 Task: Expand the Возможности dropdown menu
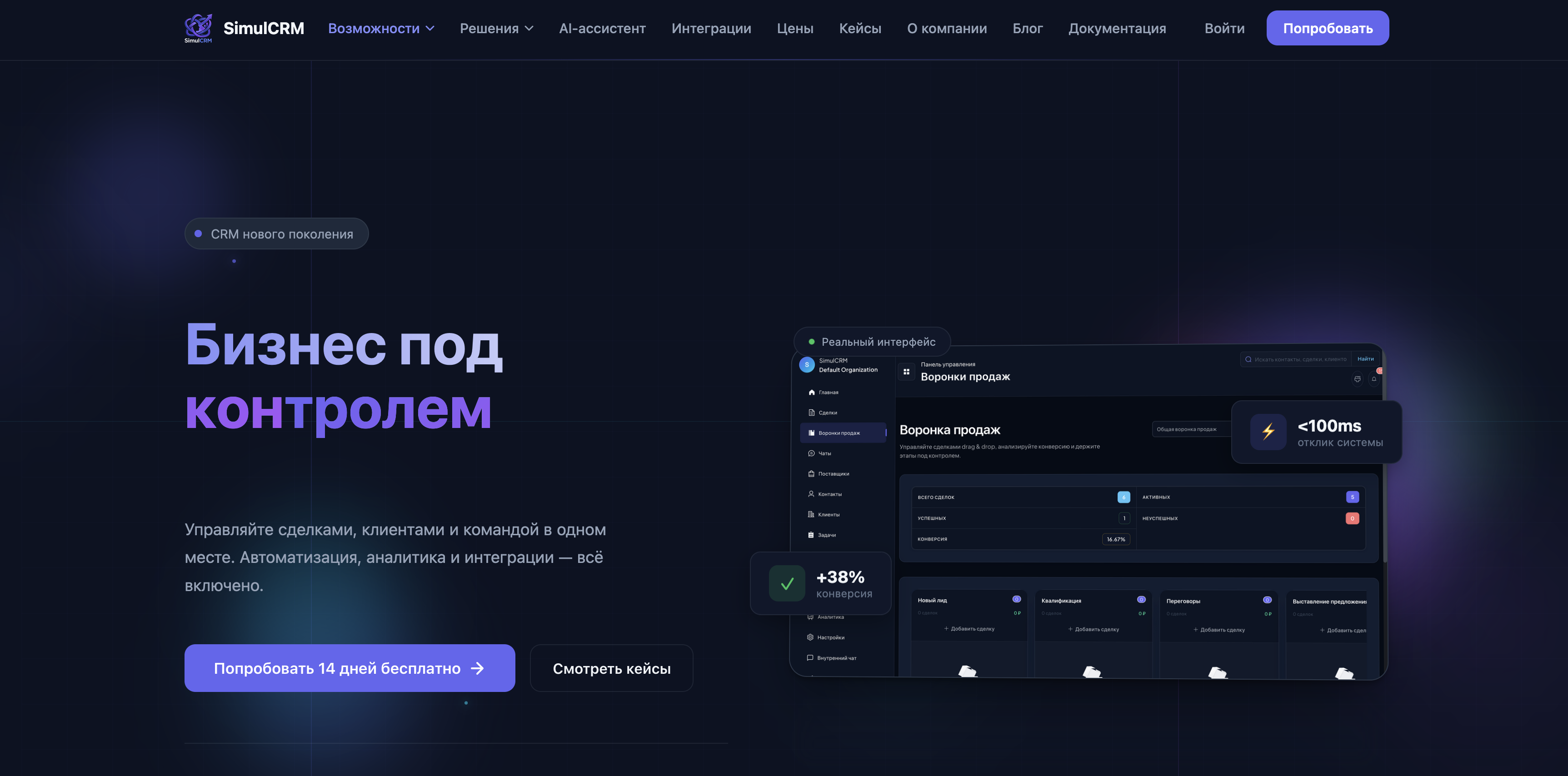pos(381,28)
